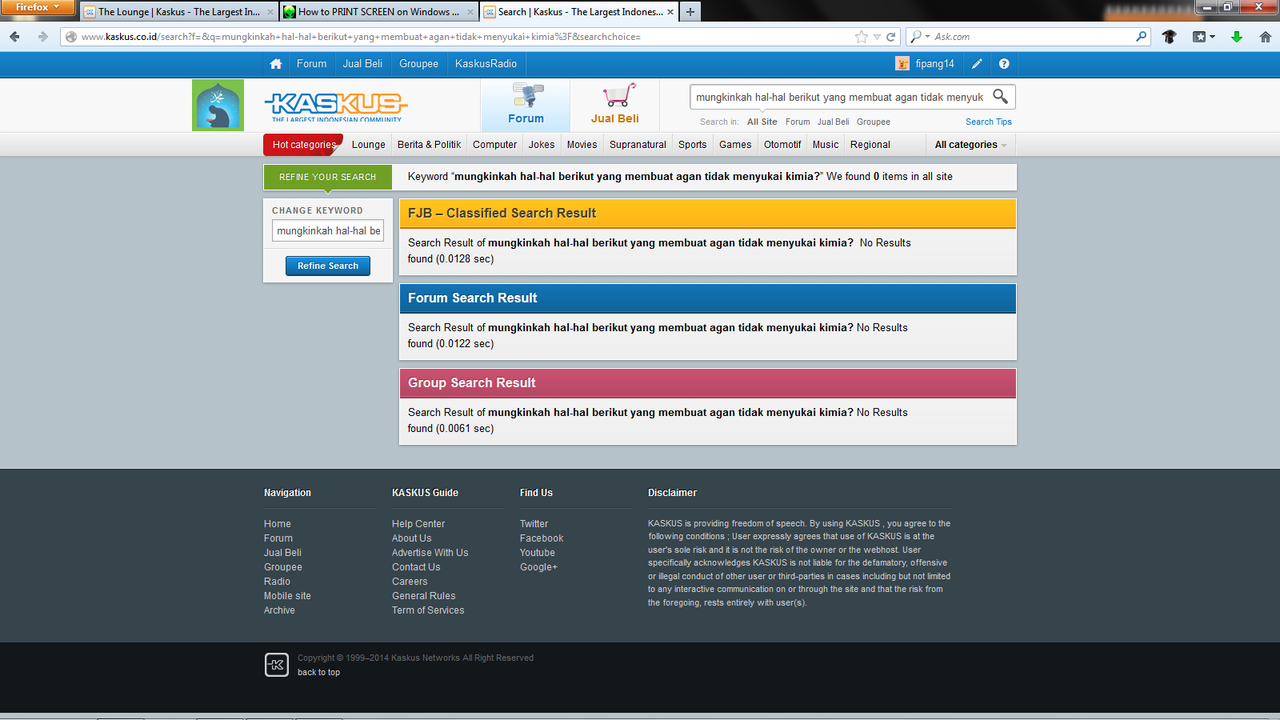Click the Ask.com search magnifier icon
Screen dimensions: 1280x720
click(1142, 37)
